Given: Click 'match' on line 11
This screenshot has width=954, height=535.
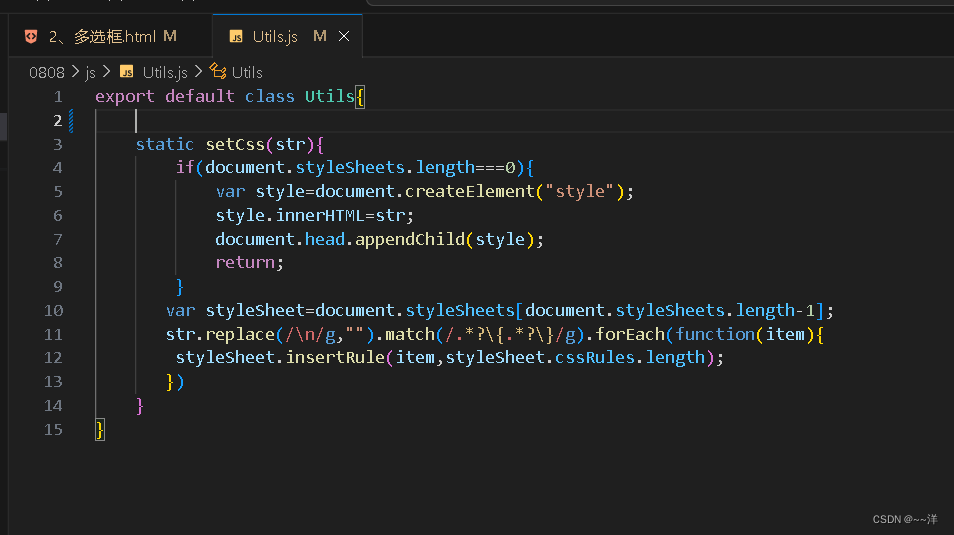Looking at the screenshot, I should pos(409,334).
